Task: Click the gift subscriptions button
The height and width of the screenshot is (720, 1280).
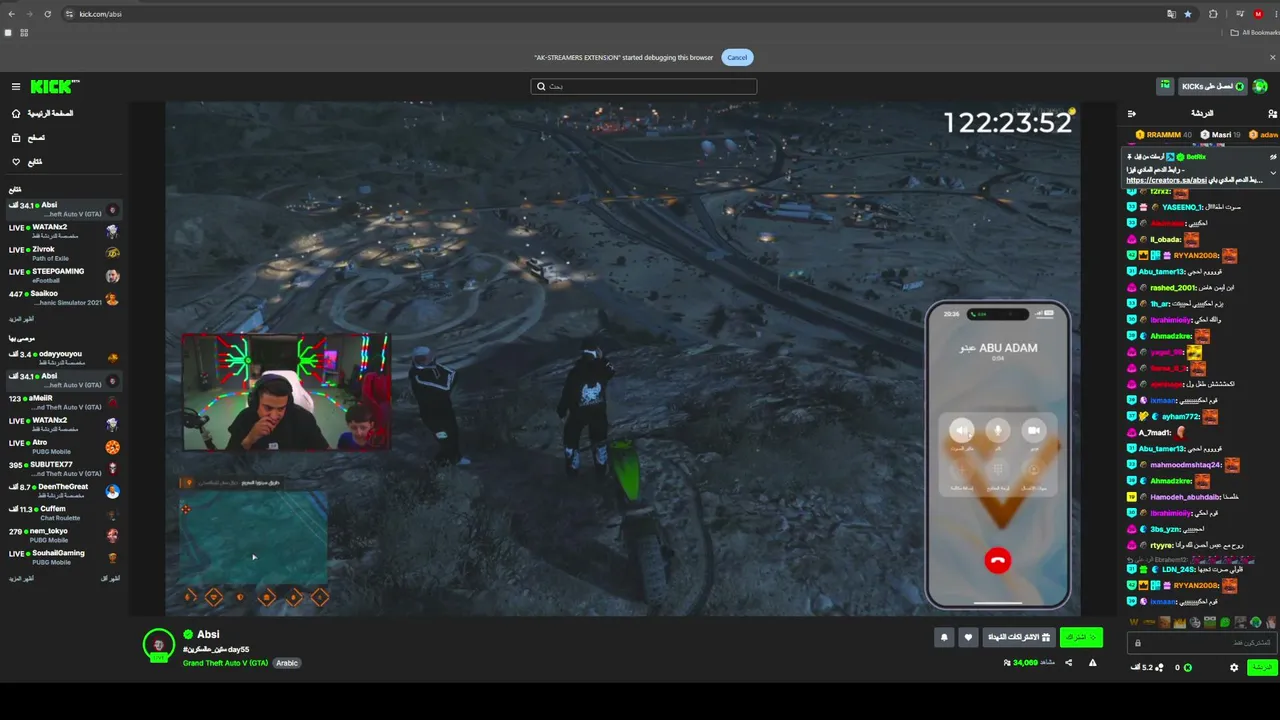Action: 1019,637
